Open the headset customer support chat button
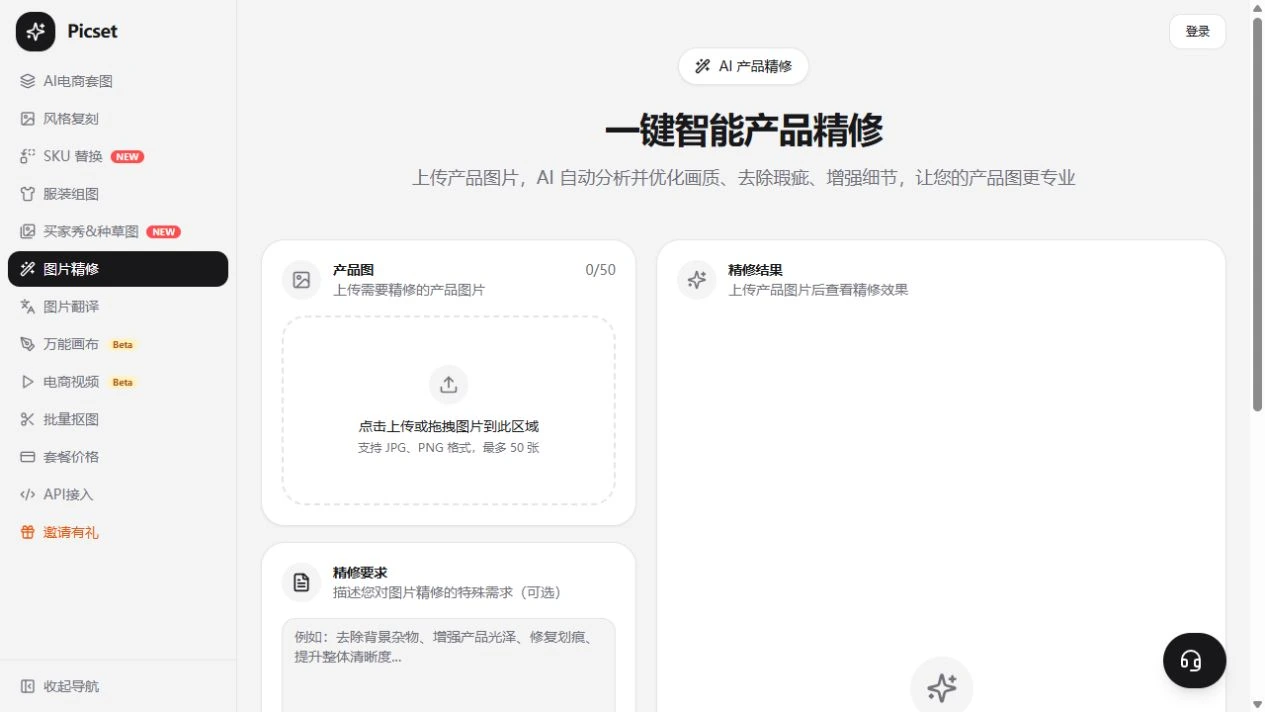 1194,661
